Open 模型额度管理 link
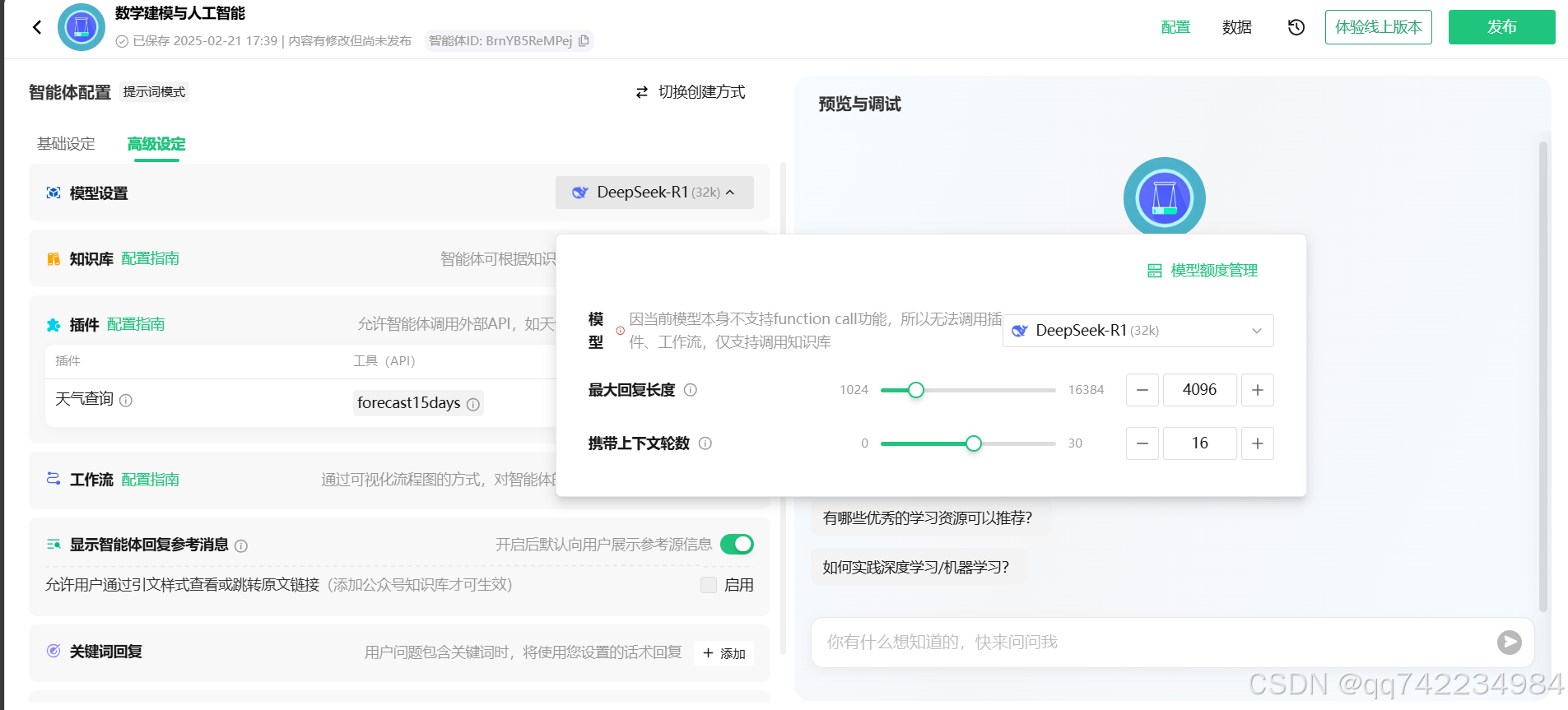Image resolution: width=1568 pixels, height=710 pixels. (x=1214, y=271)
